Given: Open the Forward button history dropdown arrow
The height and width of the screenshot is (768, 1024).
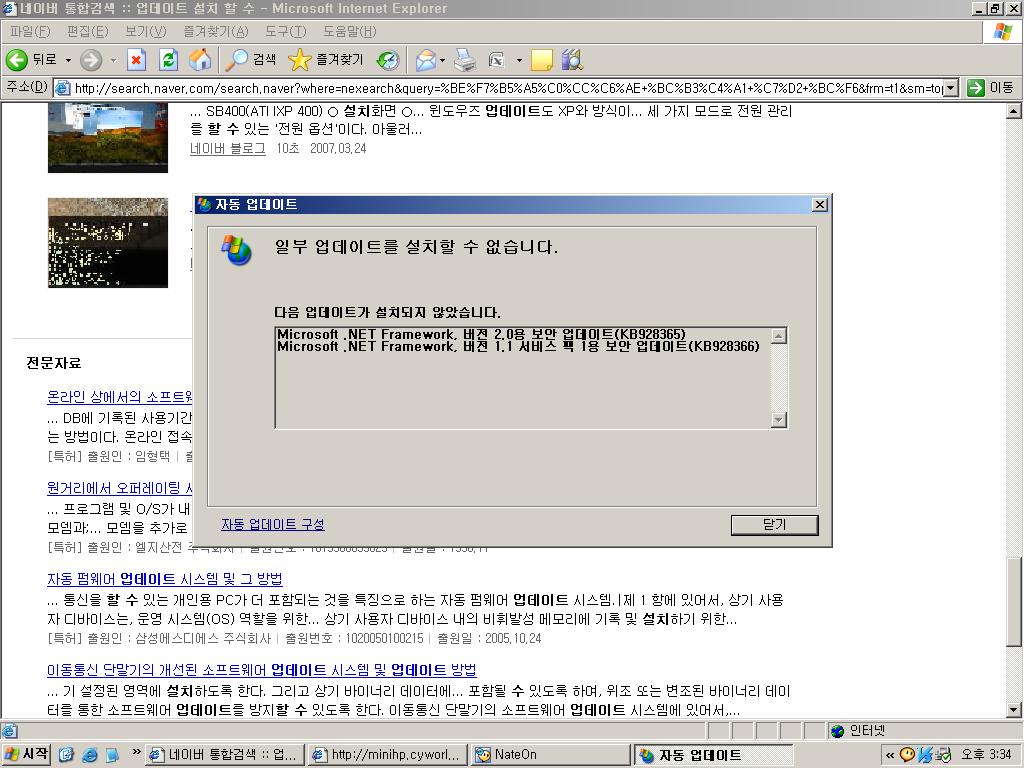Looking at the screenshot, I should tap(113, 60).
